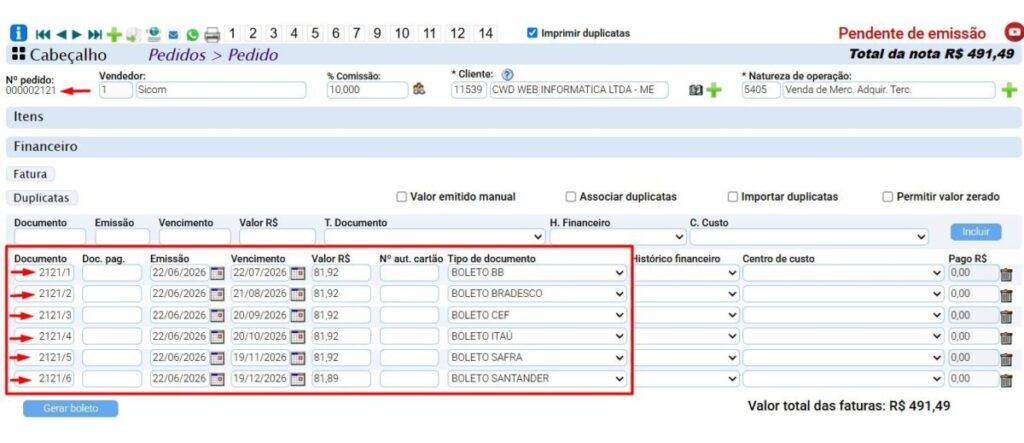Open the YouTube help video icon
Screen dimensions: 1024x443
[1014, 33]
